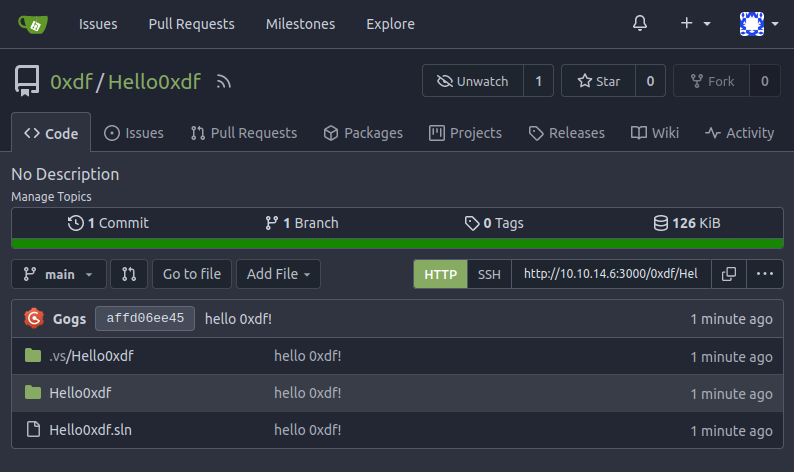
Task: Toggle Unwatch on this repository
Action: click(x=473, y=82)
